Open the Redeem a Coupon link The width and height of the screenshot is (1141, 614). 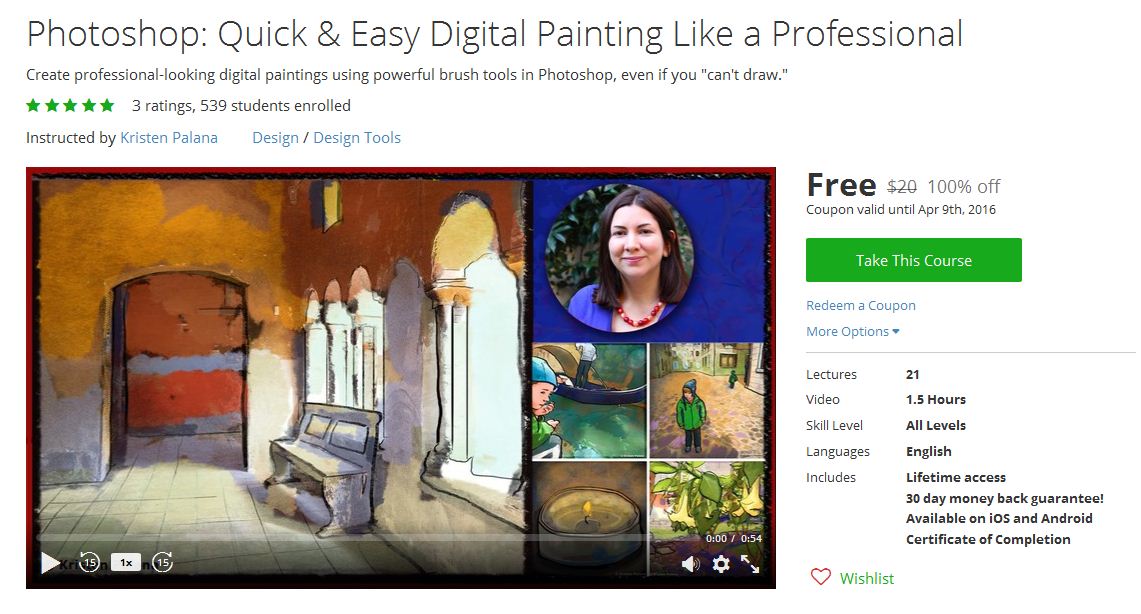(x=861, y=306)
